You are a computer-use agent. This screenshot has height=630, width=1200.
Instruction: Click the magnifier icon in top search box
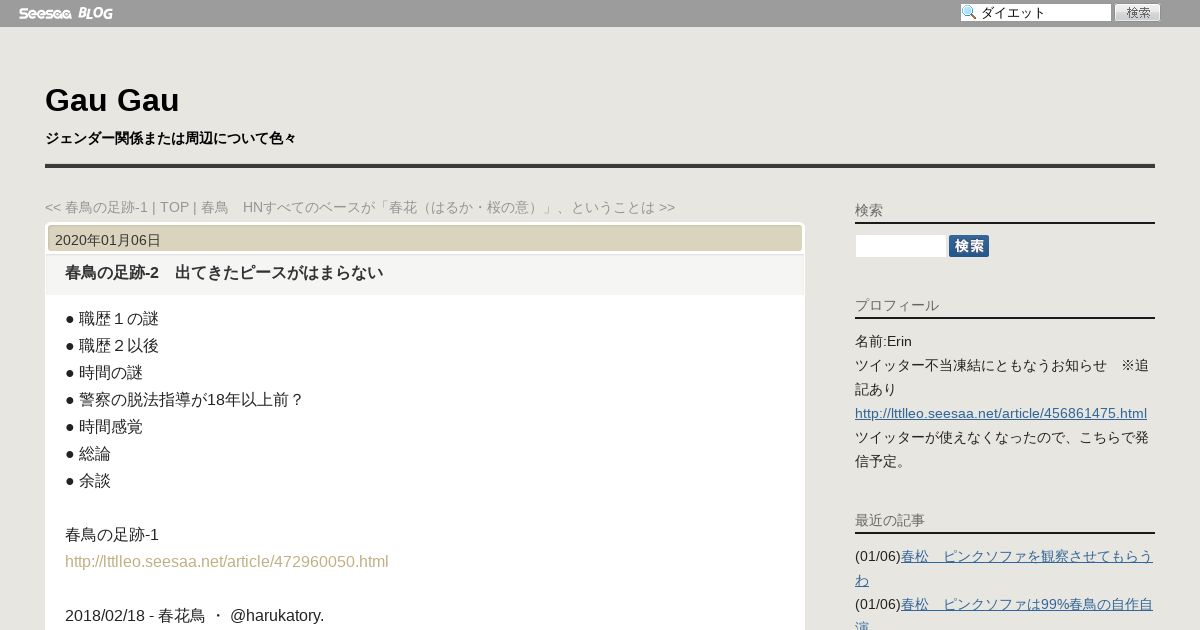[x=969, y=12]
